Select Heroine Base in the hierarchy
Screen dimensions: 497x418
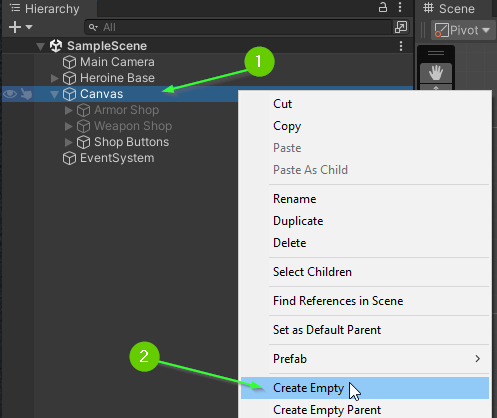[117, 78]
